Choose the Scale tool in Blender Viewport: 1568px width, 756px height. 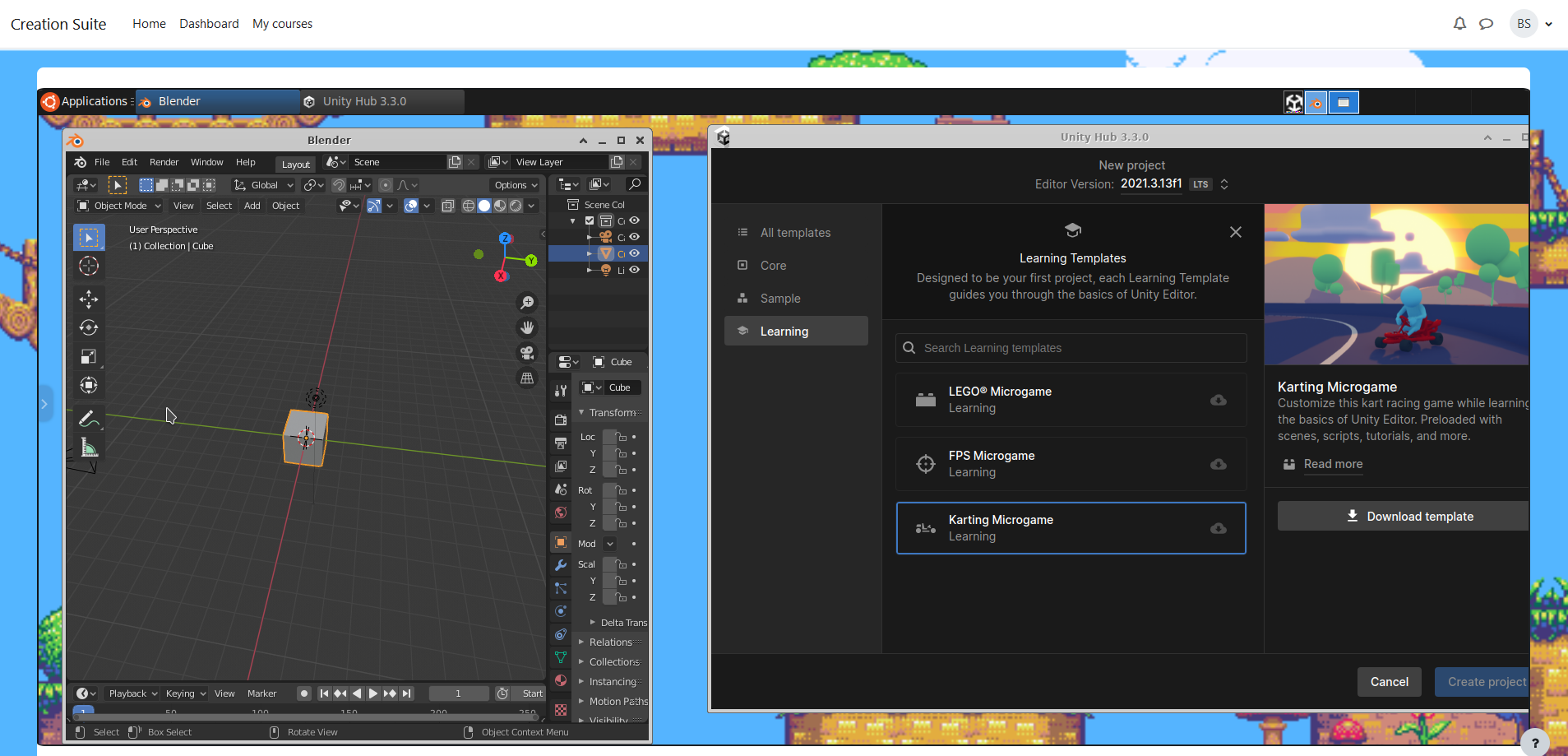89,356
